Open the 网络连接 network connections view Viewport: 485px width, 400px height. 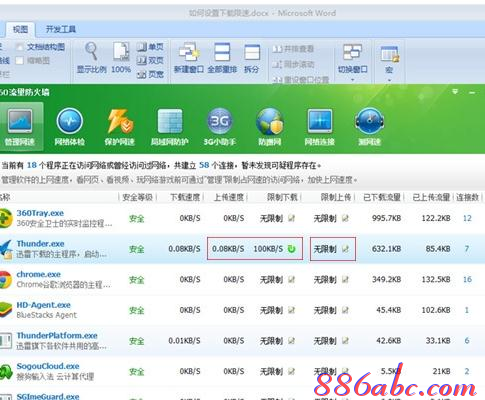point(319,127)
